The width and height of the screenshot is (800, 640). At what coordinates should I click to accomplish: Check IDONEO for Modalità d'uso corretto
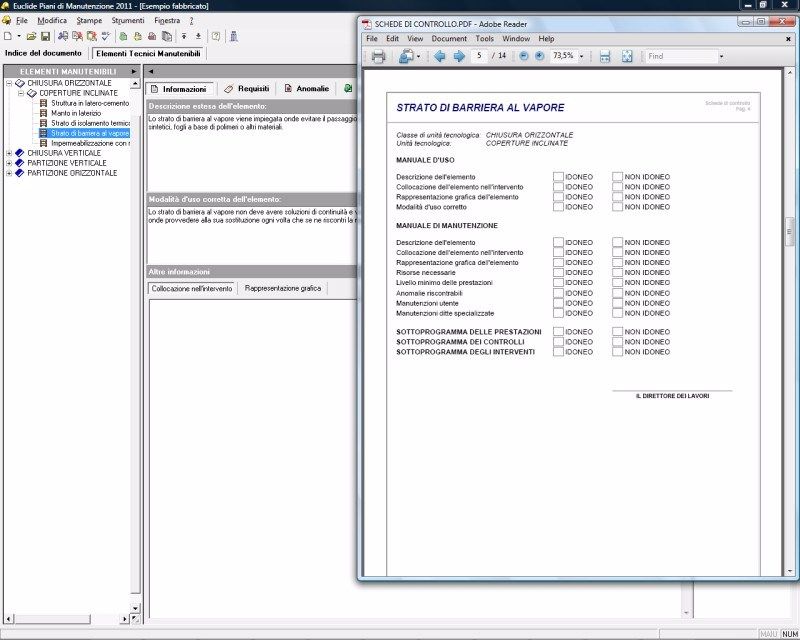tap(559, 207)
